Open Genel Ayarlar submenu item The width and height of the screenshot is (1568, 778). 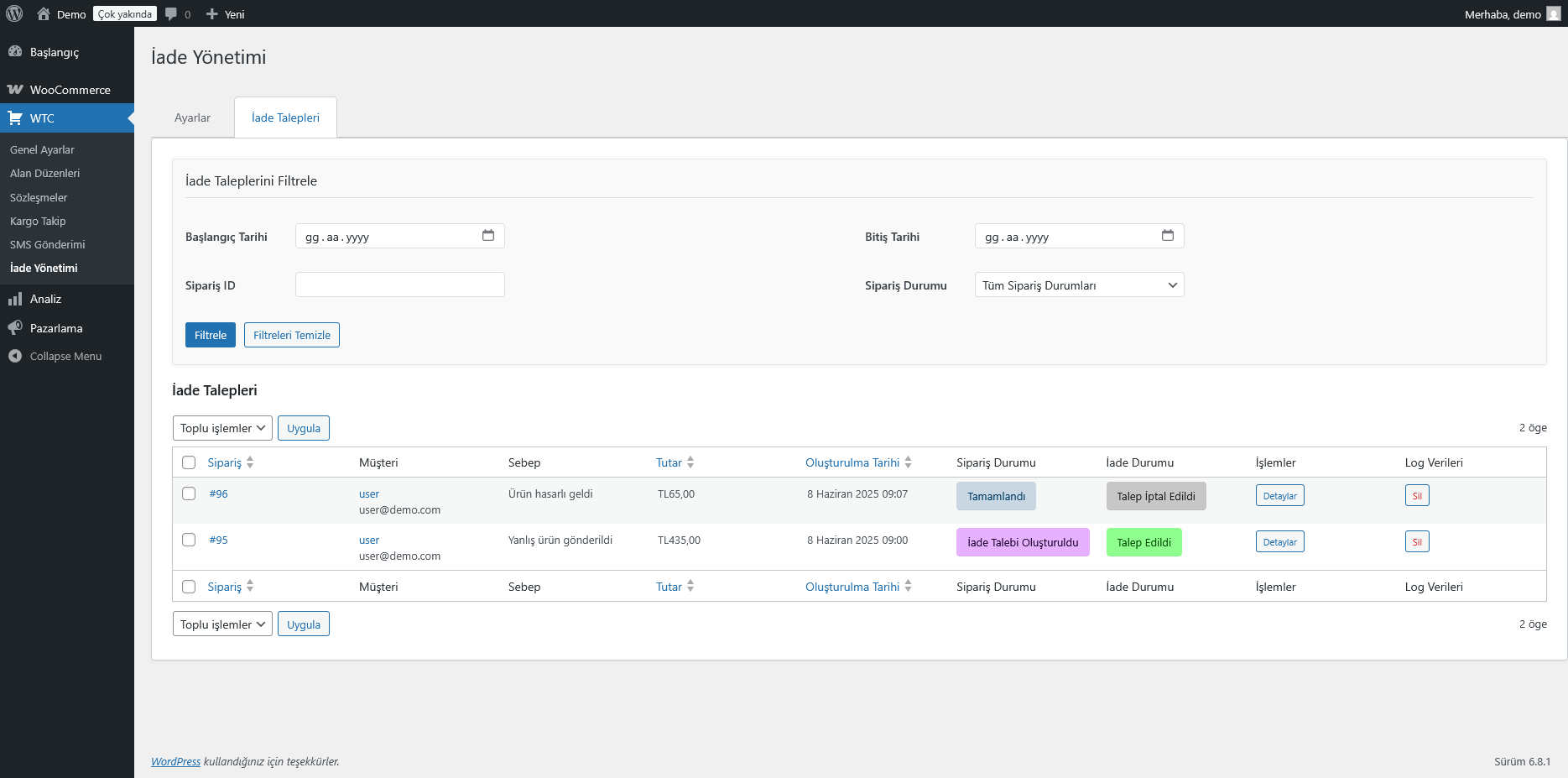point(42,149)
